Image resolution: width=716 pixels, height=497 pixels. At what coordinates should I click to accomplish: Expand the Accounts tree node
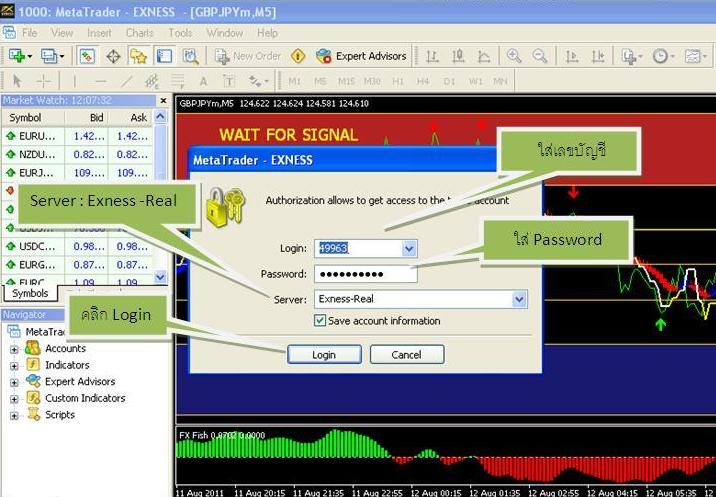pyautogui.click(x=14, y=349)
